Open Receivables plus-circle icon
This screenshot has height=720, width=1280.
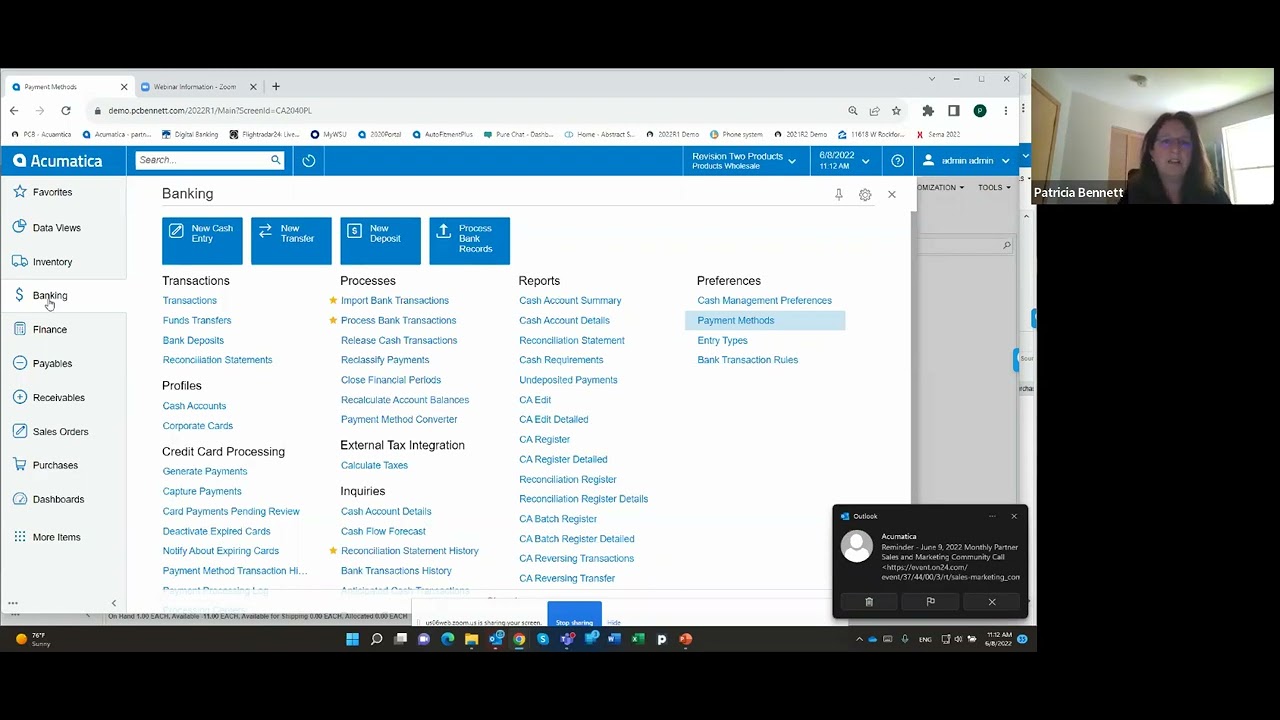point(20,397)
